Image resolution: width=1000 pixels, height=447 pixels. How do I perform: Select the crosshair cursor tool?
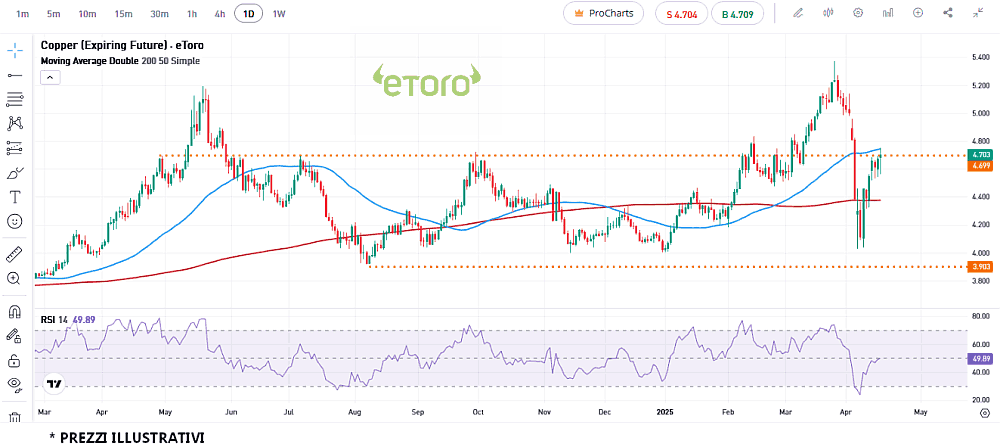(15, 50)
